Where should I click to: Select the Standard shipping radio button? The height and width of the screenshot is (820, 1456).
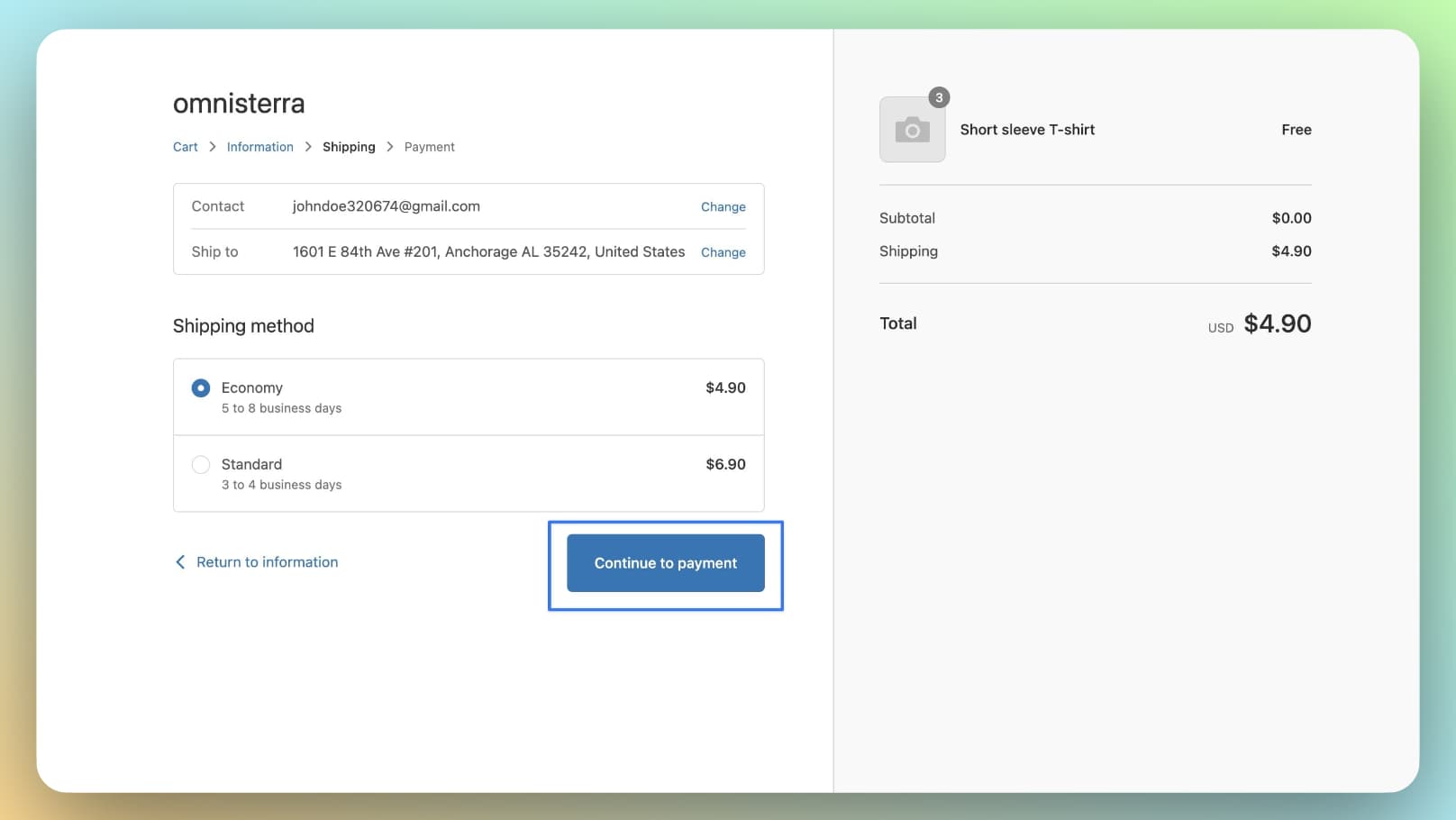200,464
